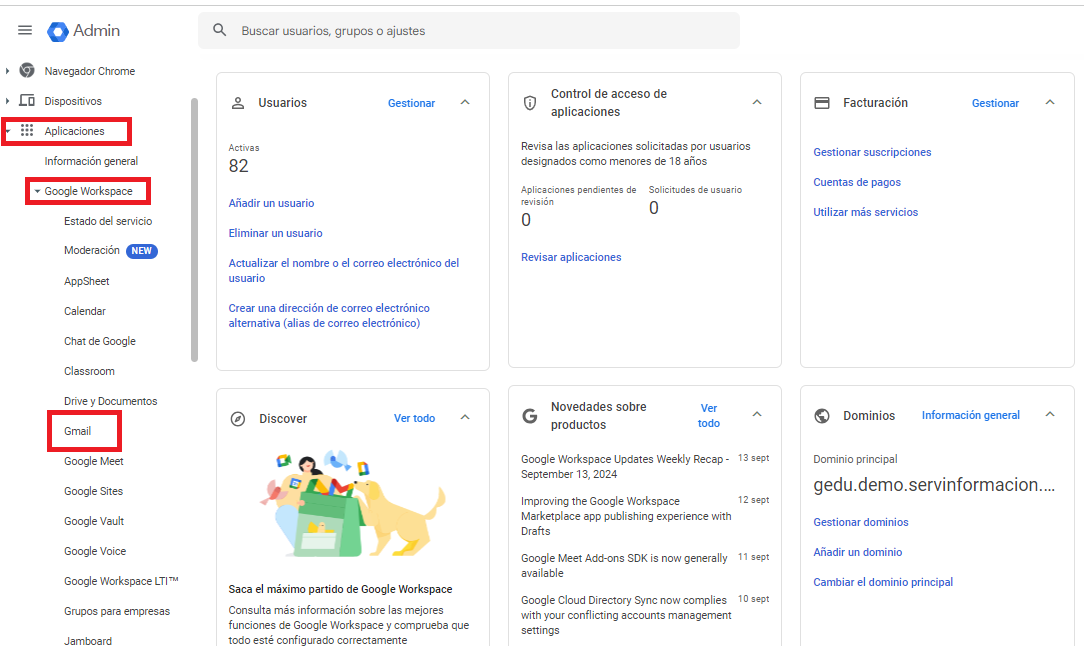Open Google Vault settings
Image resolution: width=1084 pixels, height=646 pixels.
(94, 521)
